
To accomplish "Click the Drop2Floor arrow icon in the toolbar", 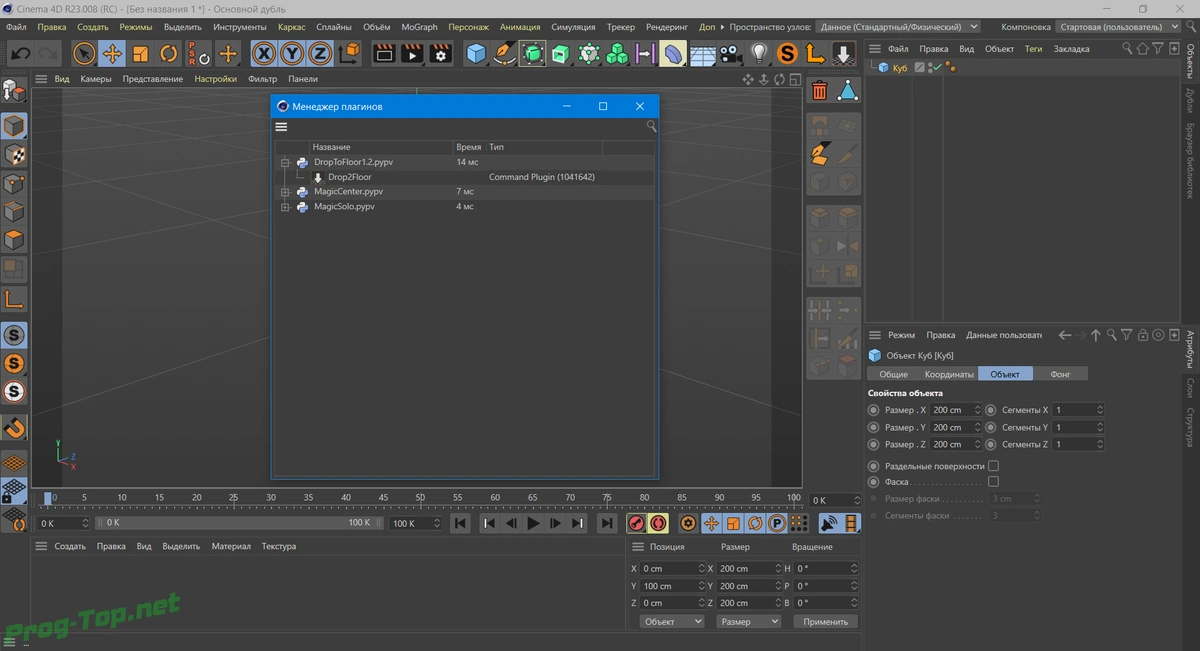I will pyautogui.click(x=843, y=53).
